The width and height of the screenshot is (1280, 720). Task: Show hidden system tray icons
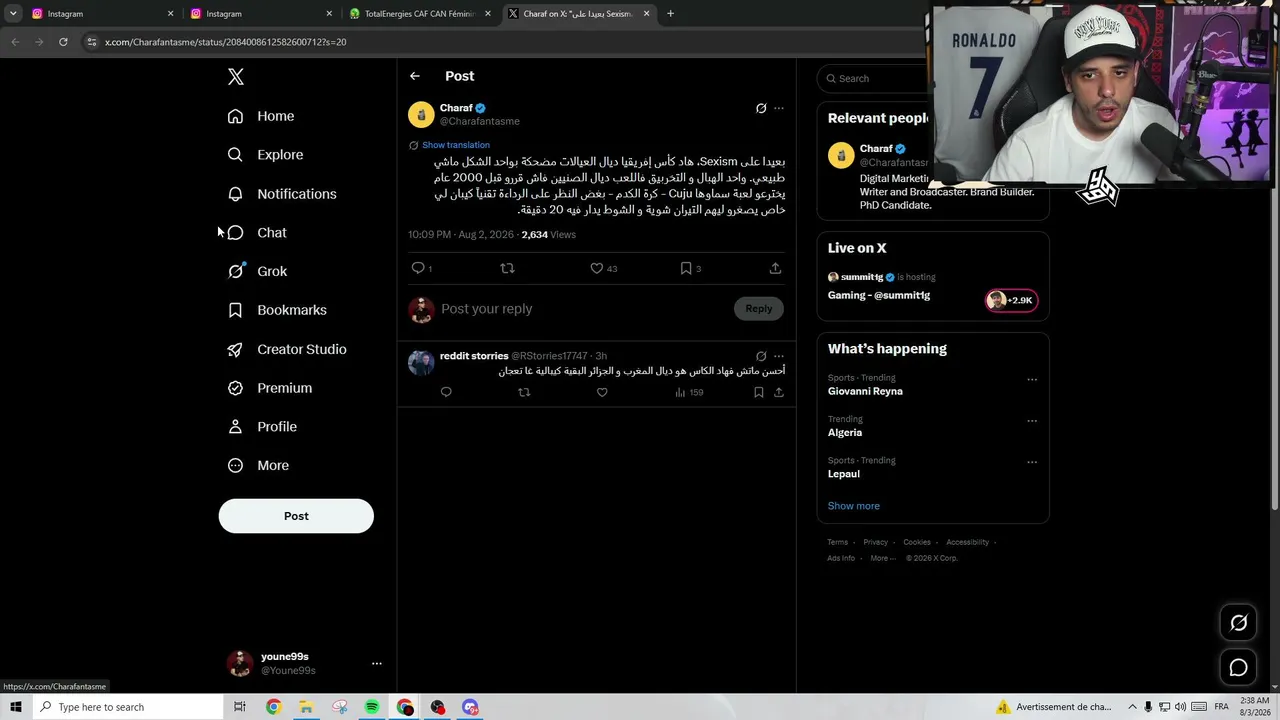(x=1133, y=707)
